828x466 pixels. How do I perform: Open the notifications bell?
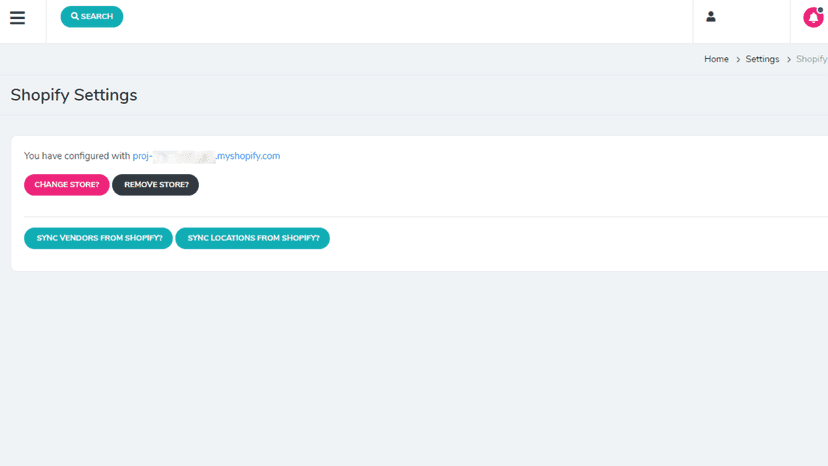[x=813, y=17]
